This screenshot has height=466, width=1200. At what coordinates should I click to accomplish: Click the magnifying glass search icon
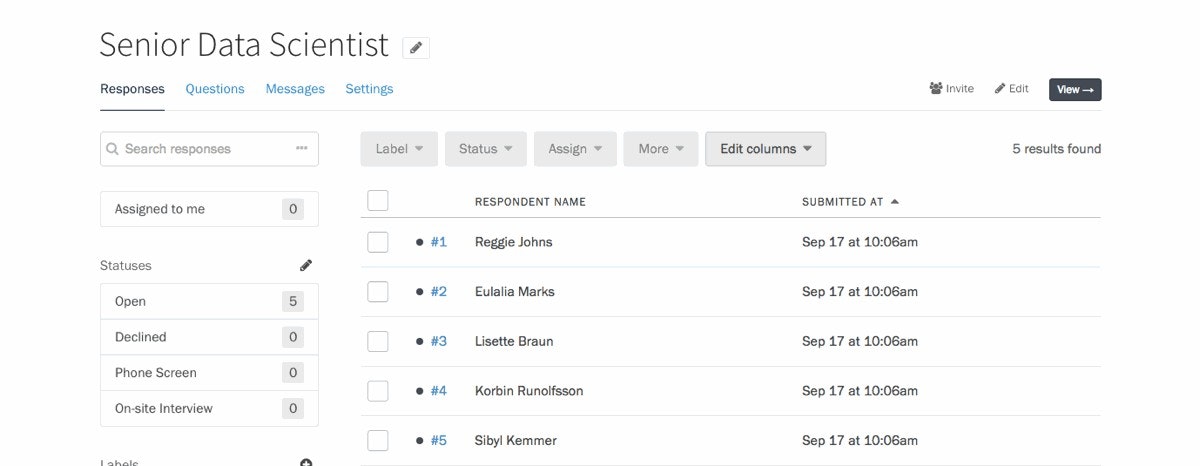112,149
